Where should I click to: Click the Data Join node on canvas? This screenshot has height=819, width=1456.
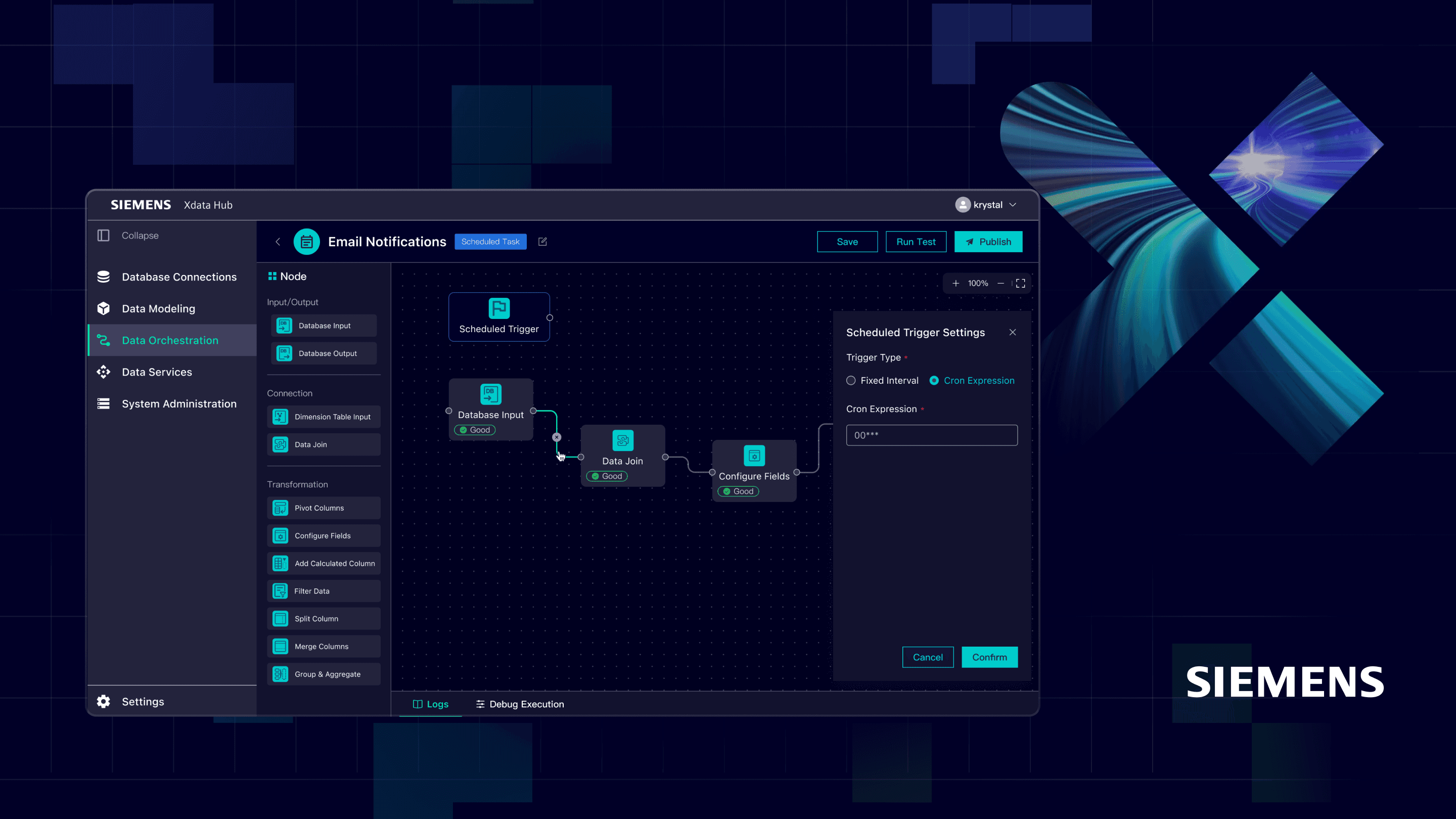point(622,456)
